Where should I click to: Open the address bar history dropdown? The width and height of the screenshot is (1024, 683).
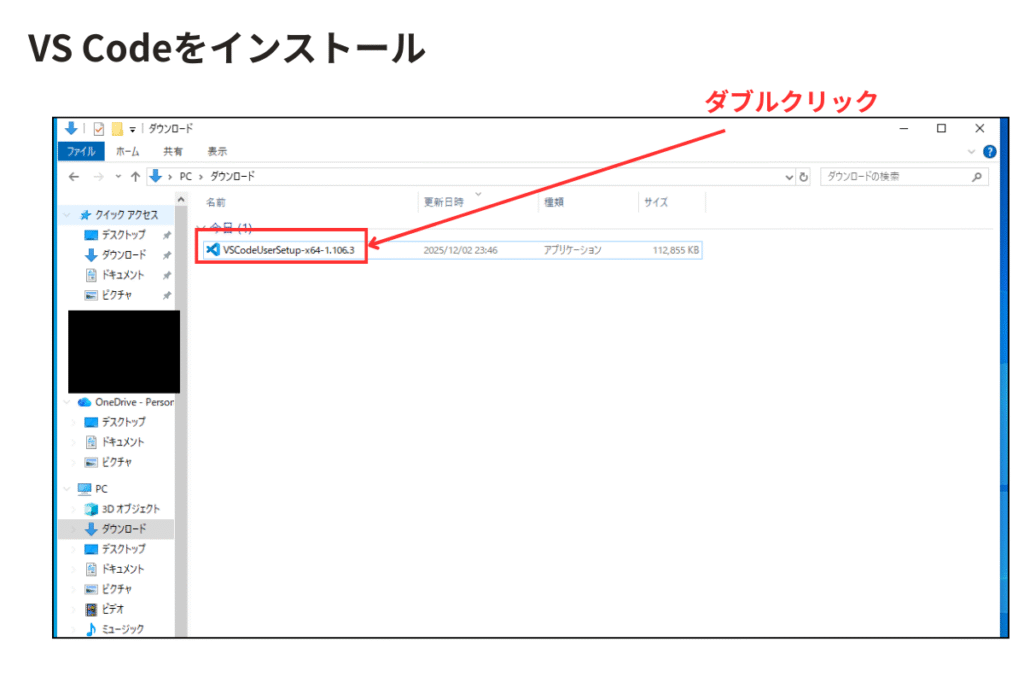click(789, 177)
